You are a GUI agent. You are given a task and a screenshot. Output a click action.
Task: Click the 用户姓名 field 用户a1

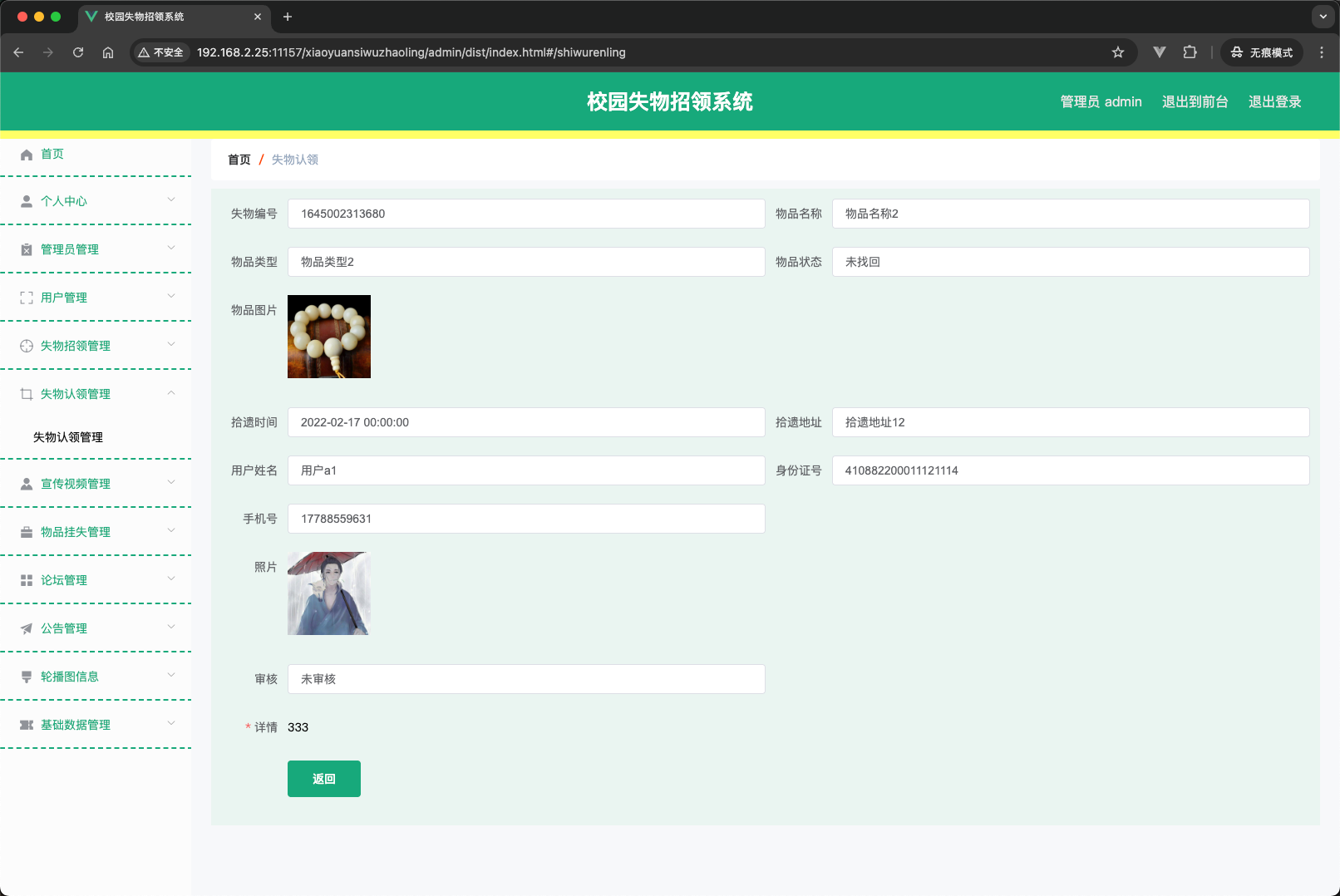(x=526, y=470)
